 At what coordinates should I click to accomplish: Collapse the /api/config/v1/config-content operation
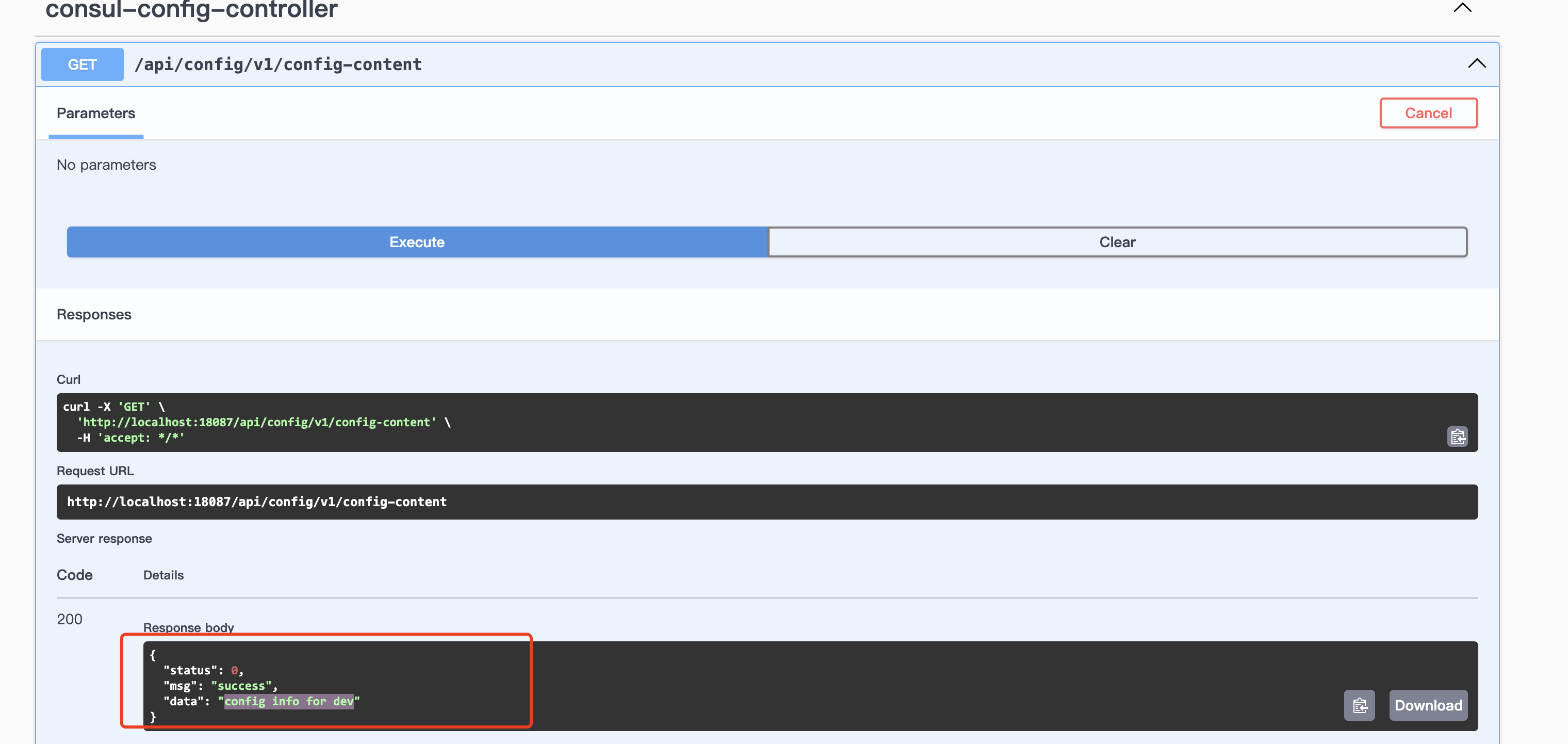point(1477,63)
